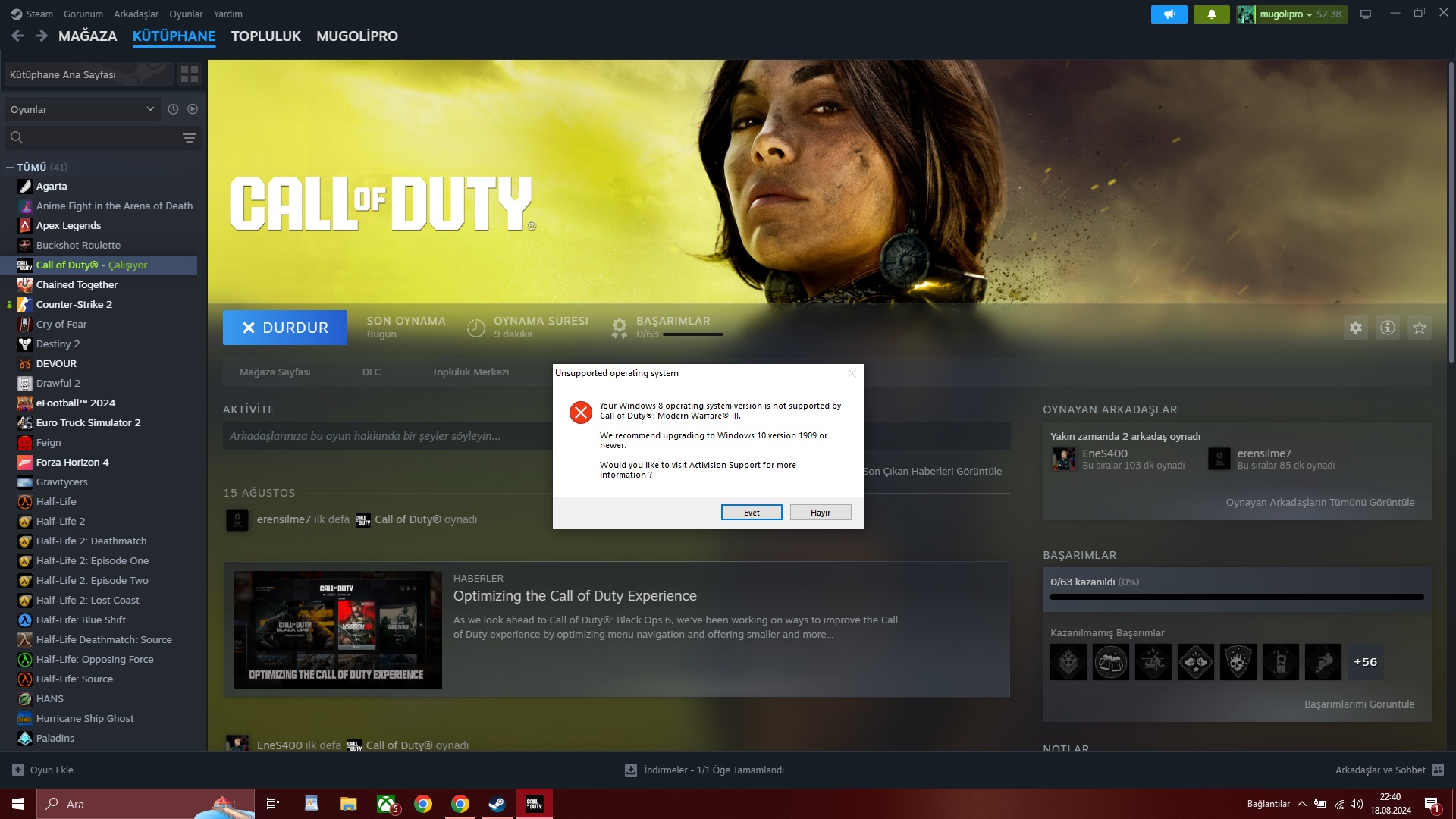Click the library search field
The image size is (1456, 819).
point(103,137)
